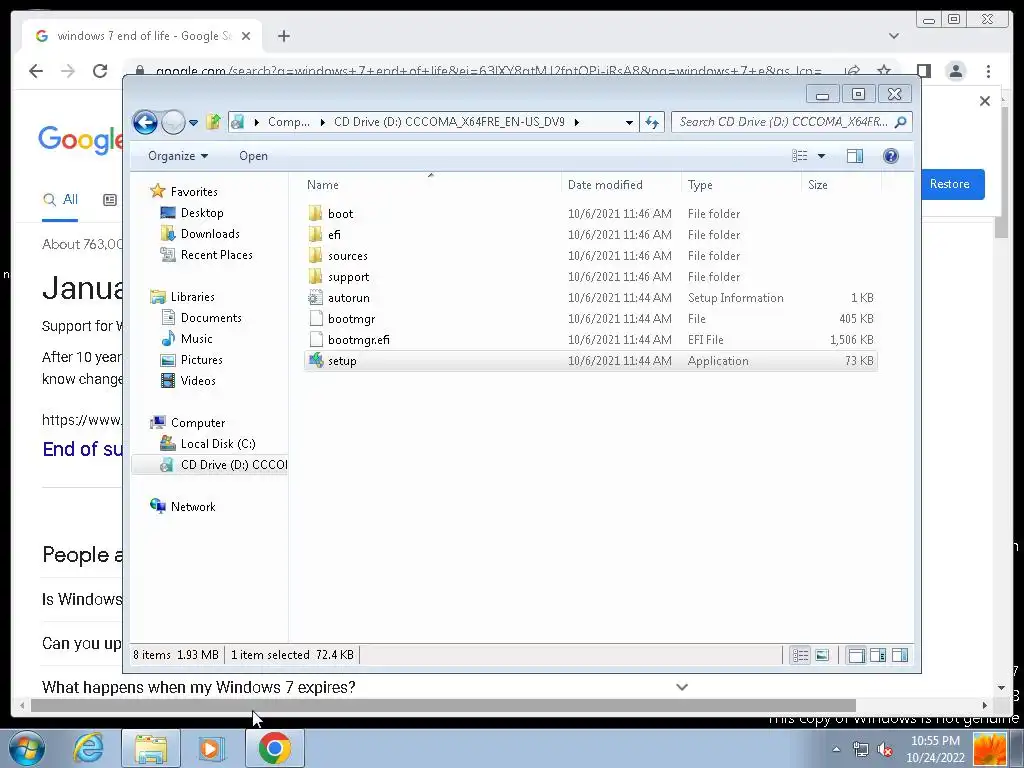Click Chrome horizontal scrollbar
This screenshot has width=1024, height=768.
click(x=443, y=705)
